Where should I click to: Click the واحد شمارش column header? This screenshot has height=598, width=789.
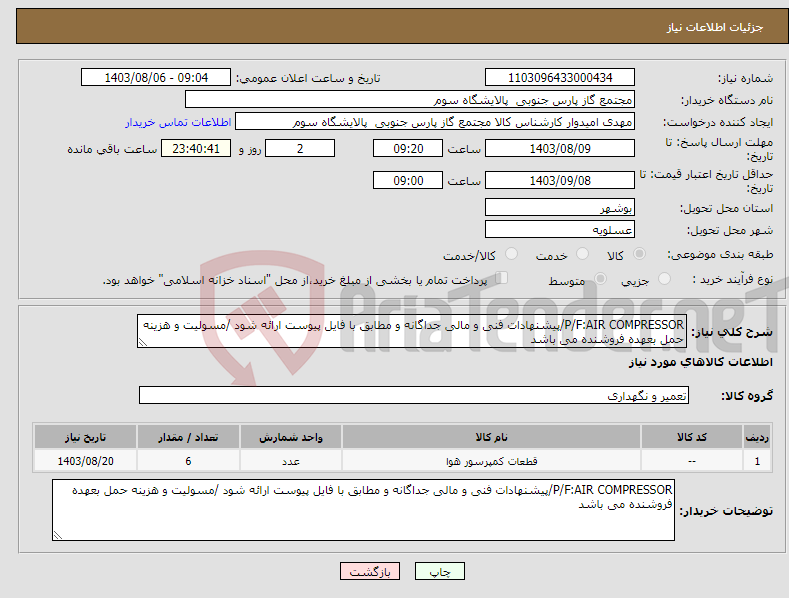click(x=291, y=437)
